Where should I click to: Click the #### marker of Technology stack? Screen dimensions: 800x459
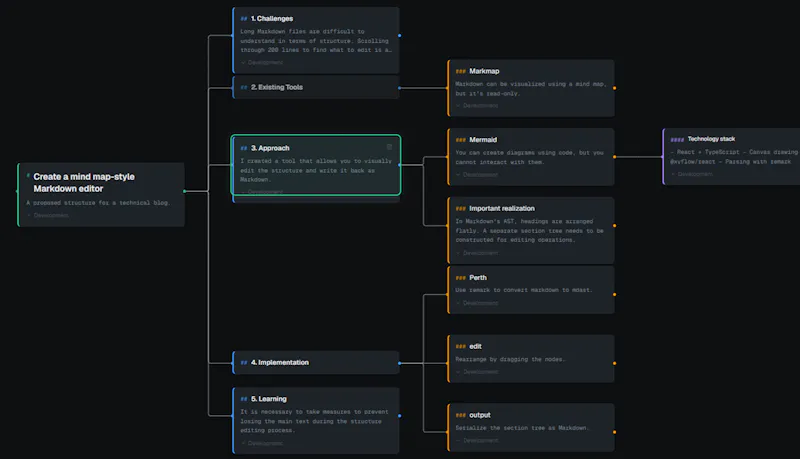pos(677,139)
